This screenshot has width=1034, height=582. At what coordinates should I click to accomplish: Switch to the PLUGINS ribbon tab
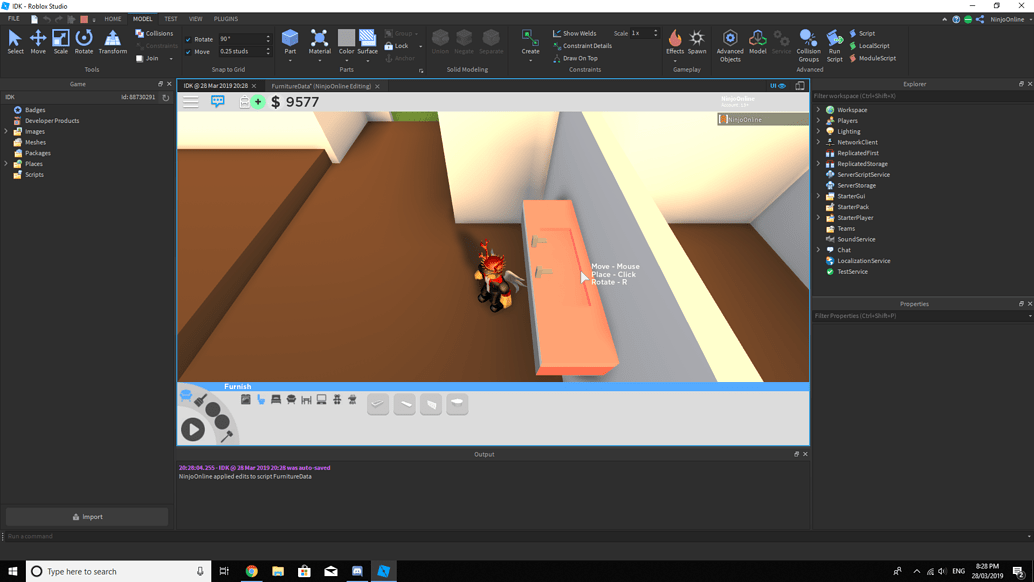click(226, 19)
